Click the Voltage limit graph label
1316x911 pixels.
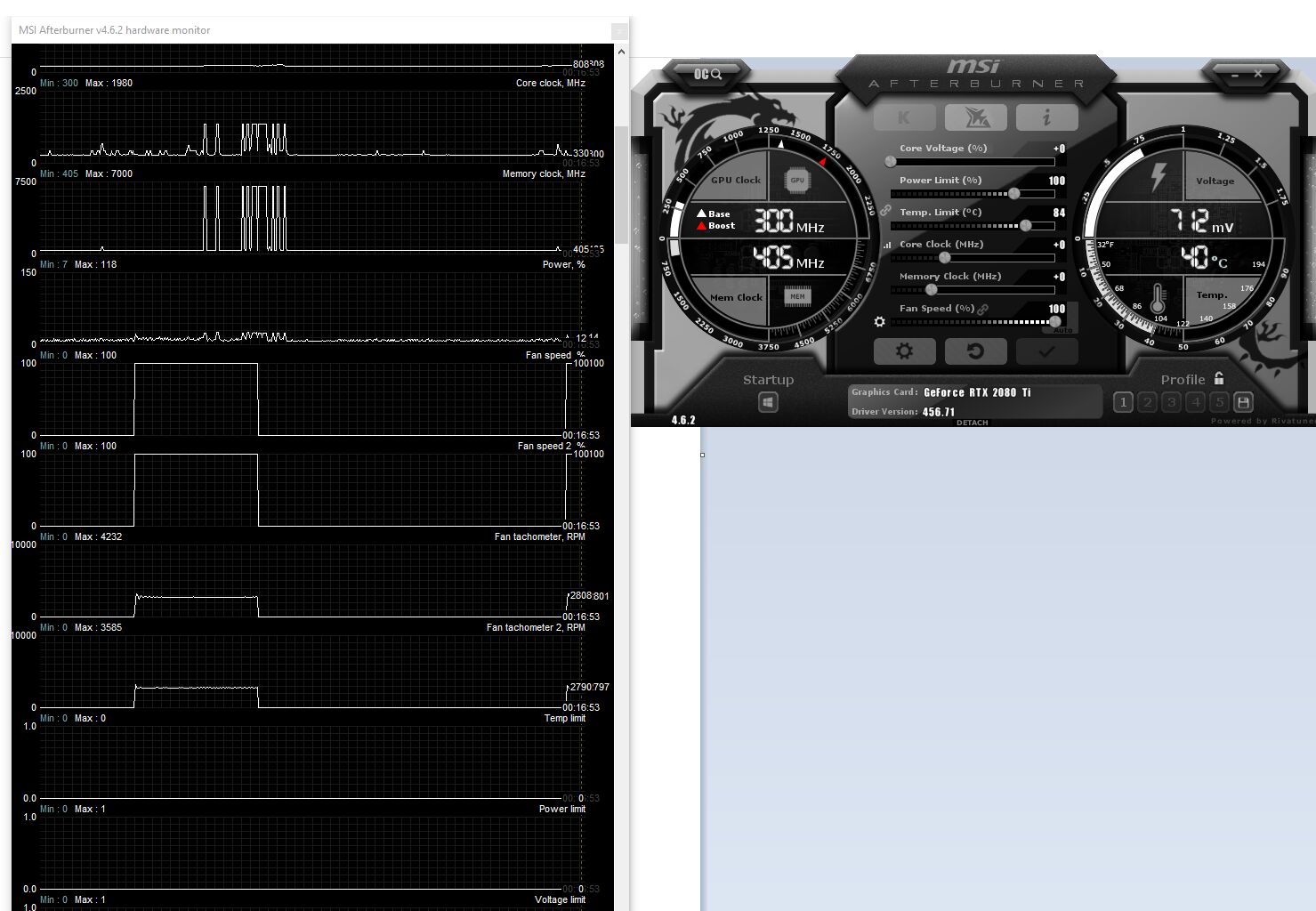561,899
